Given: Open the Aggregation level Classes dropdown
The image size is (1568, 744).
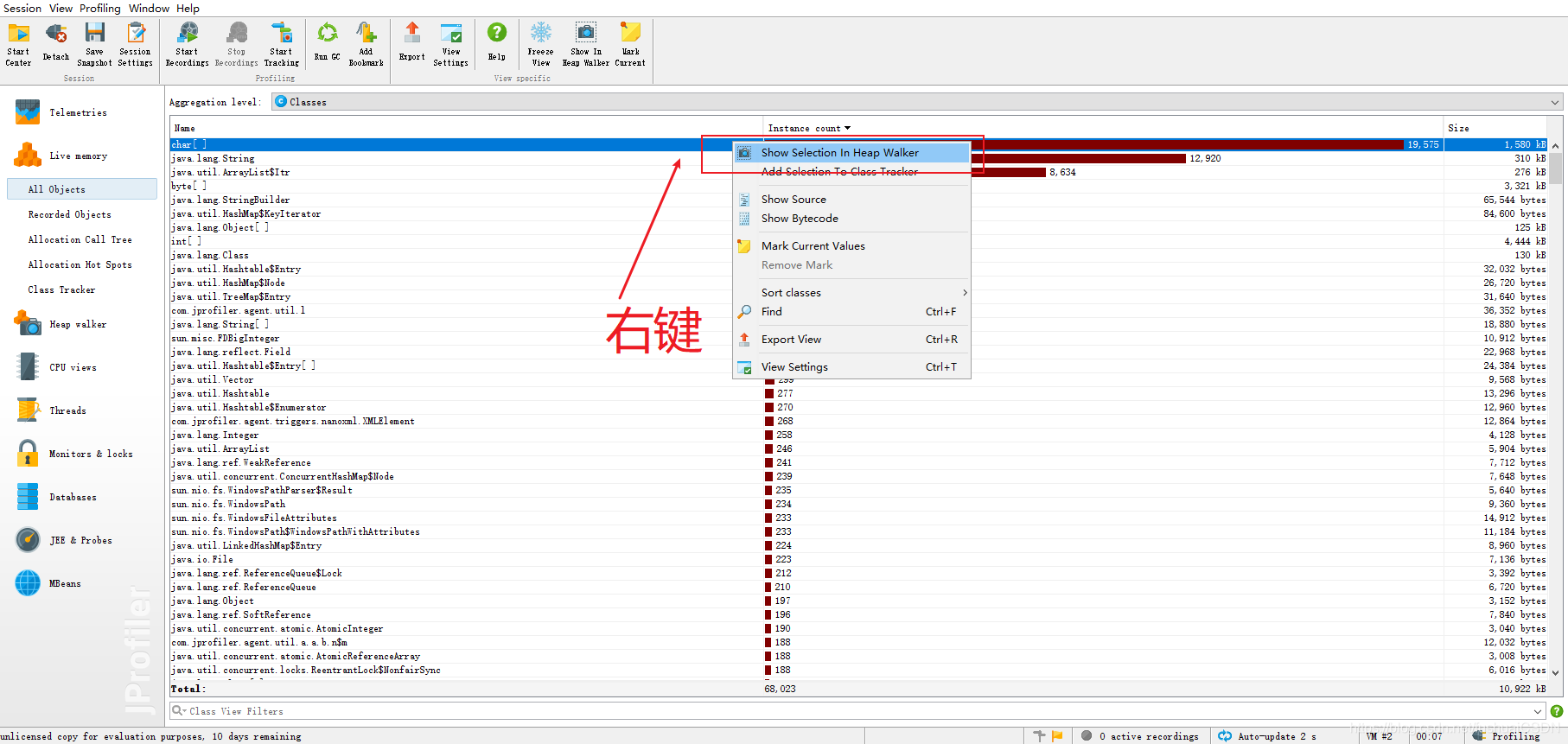Looking at the screenshot, I should (x=917, y=102).
